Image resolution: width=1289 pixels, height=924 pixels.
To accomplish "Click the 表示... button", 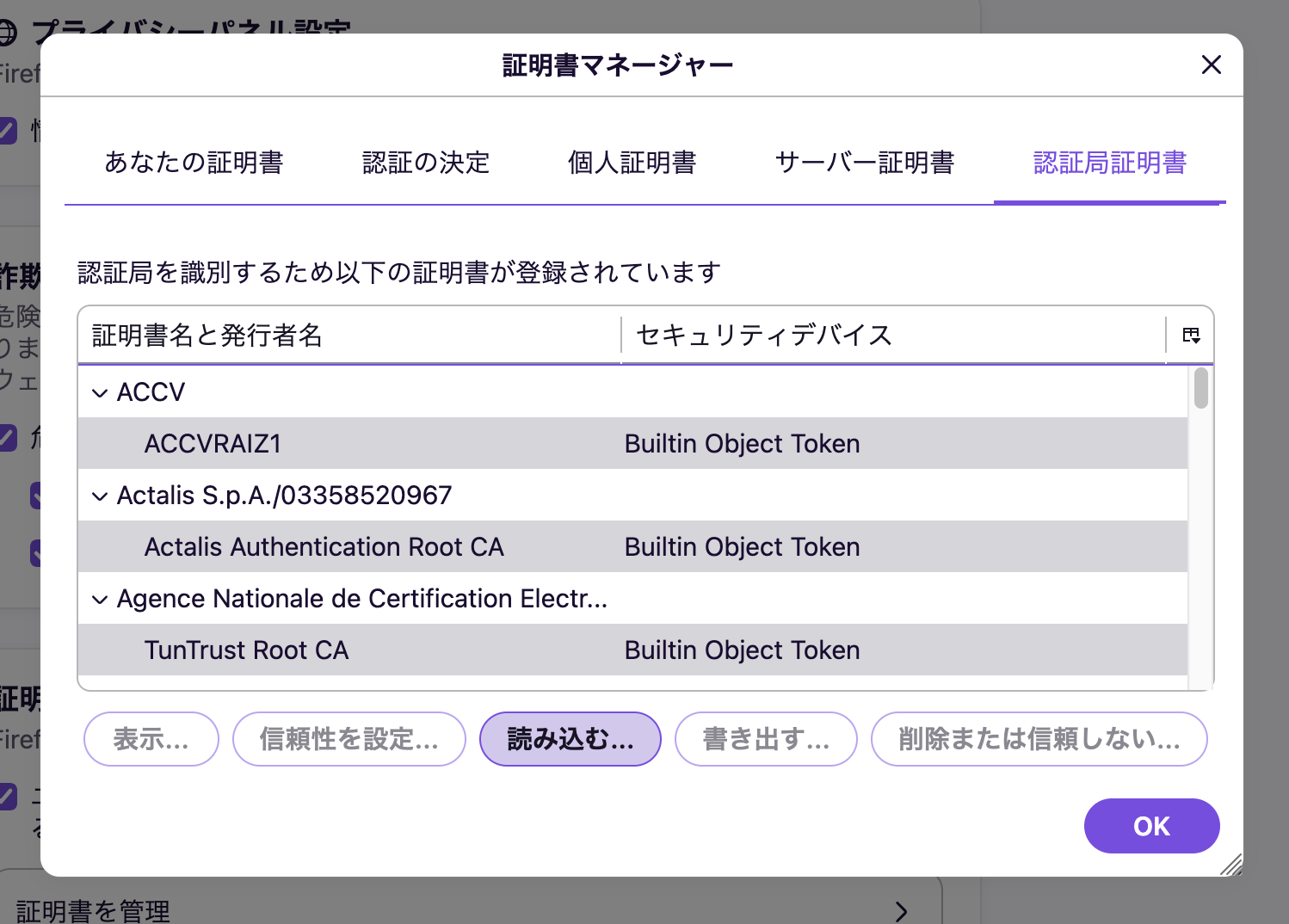I will click(151, 739).
